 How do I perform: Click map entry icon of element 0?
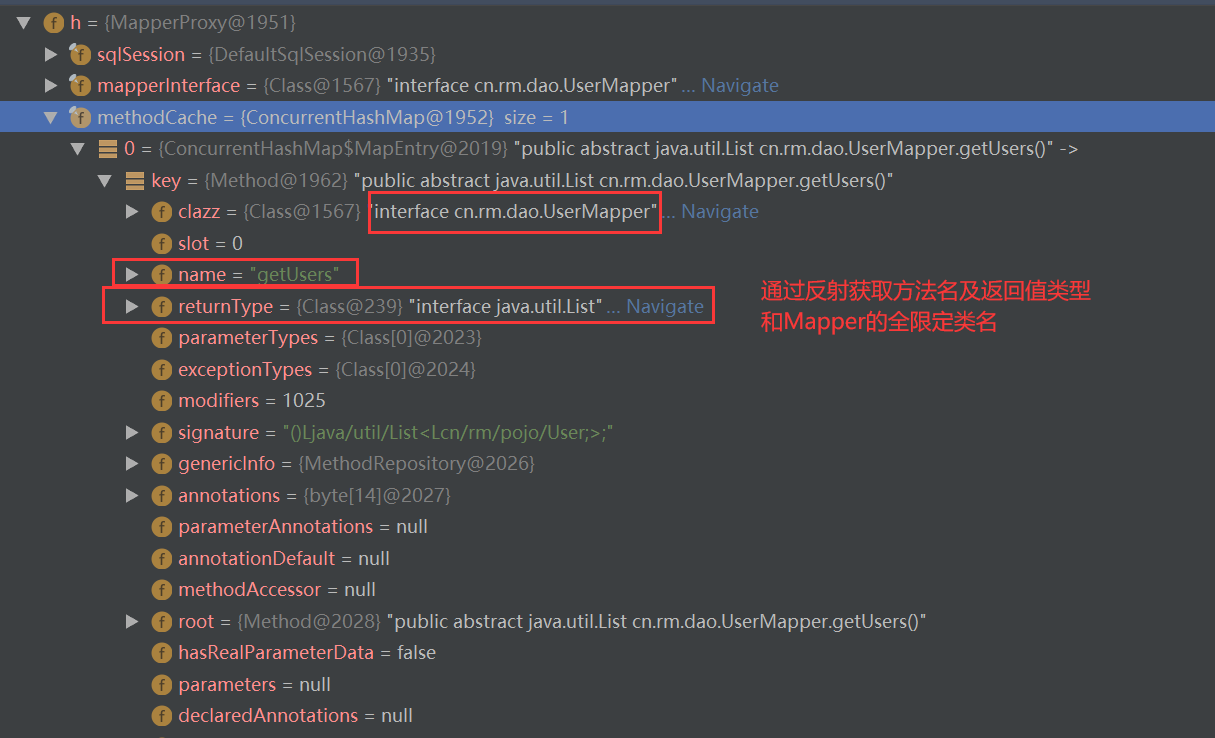pos(107,149)
